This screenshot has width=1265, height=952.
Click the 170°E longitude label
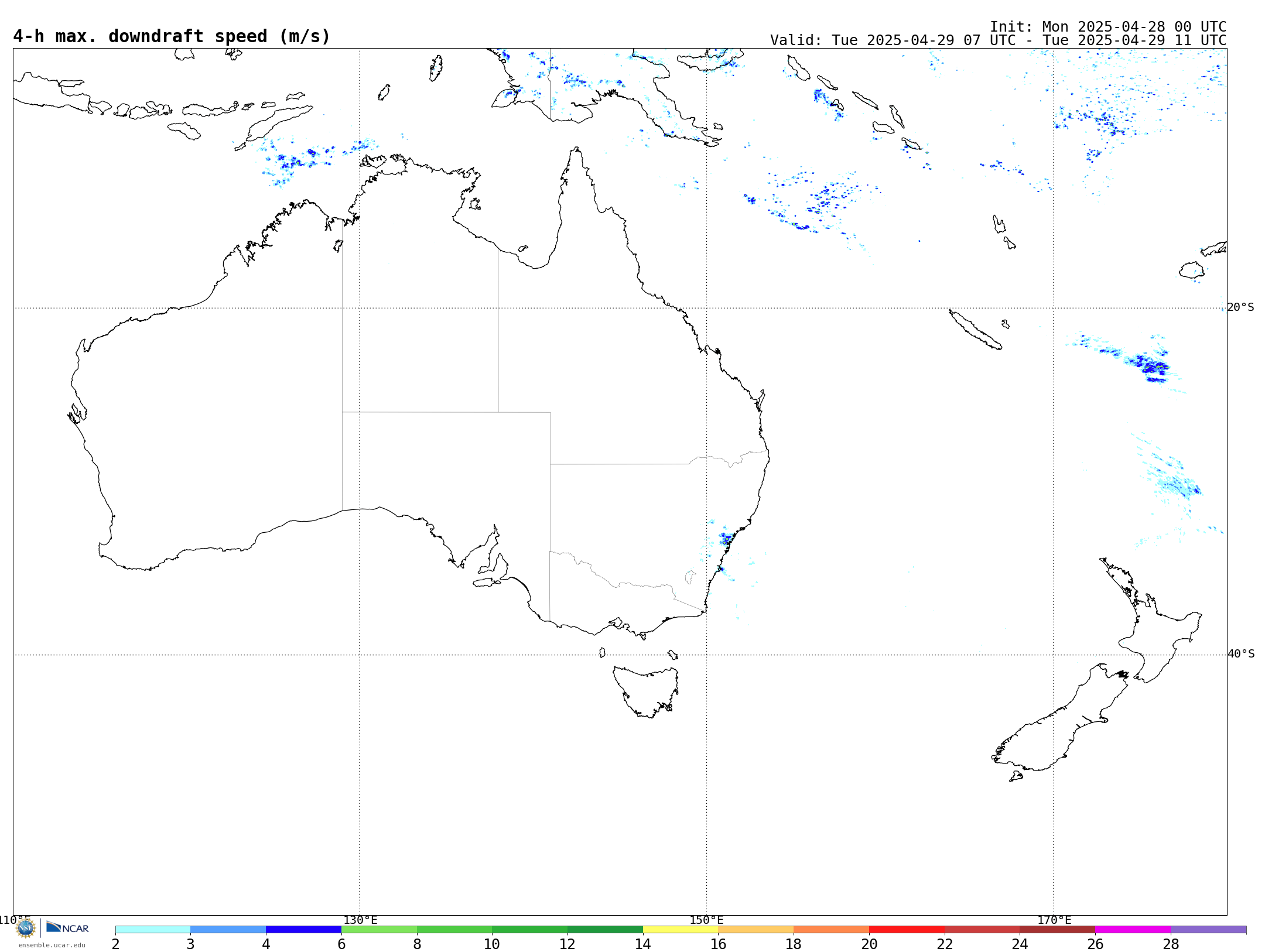point(1054,920)
